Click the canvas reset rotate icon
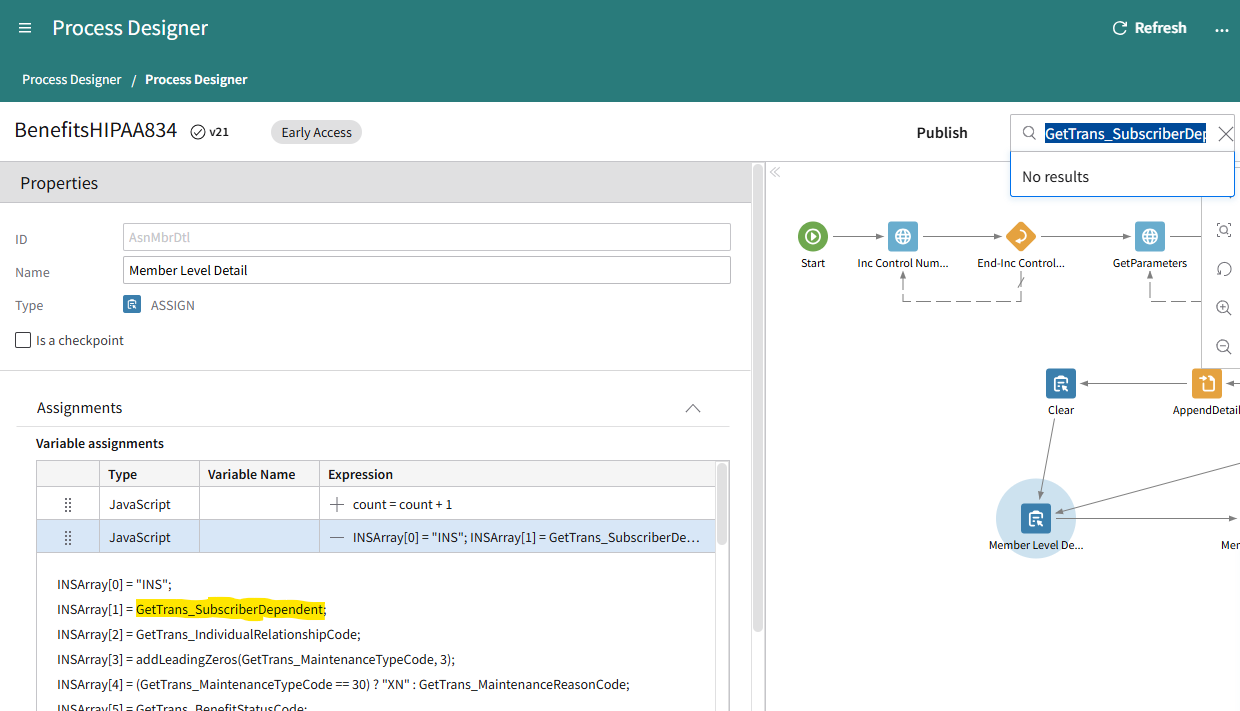The height and width of the screenshot is (711, 1240). pos(1223,269)
